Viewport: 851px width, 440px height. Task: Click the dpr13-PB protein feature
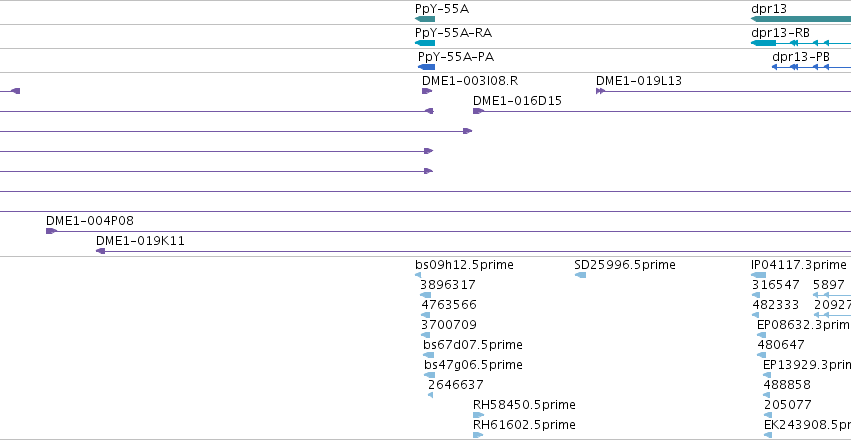811,67
